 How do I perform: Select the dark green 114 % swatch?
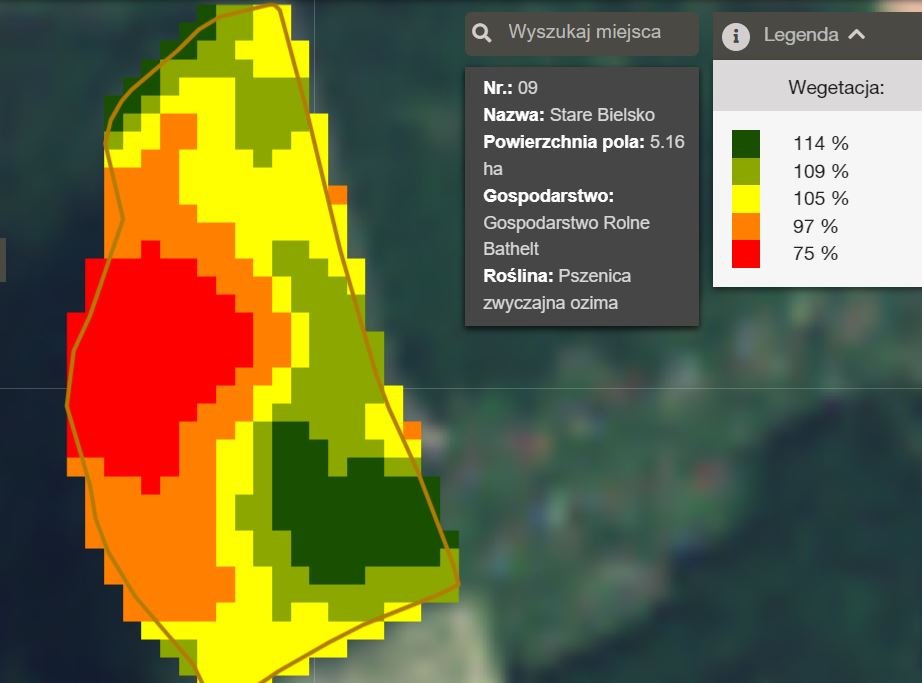pyautogui.click(x=745, y=143)
